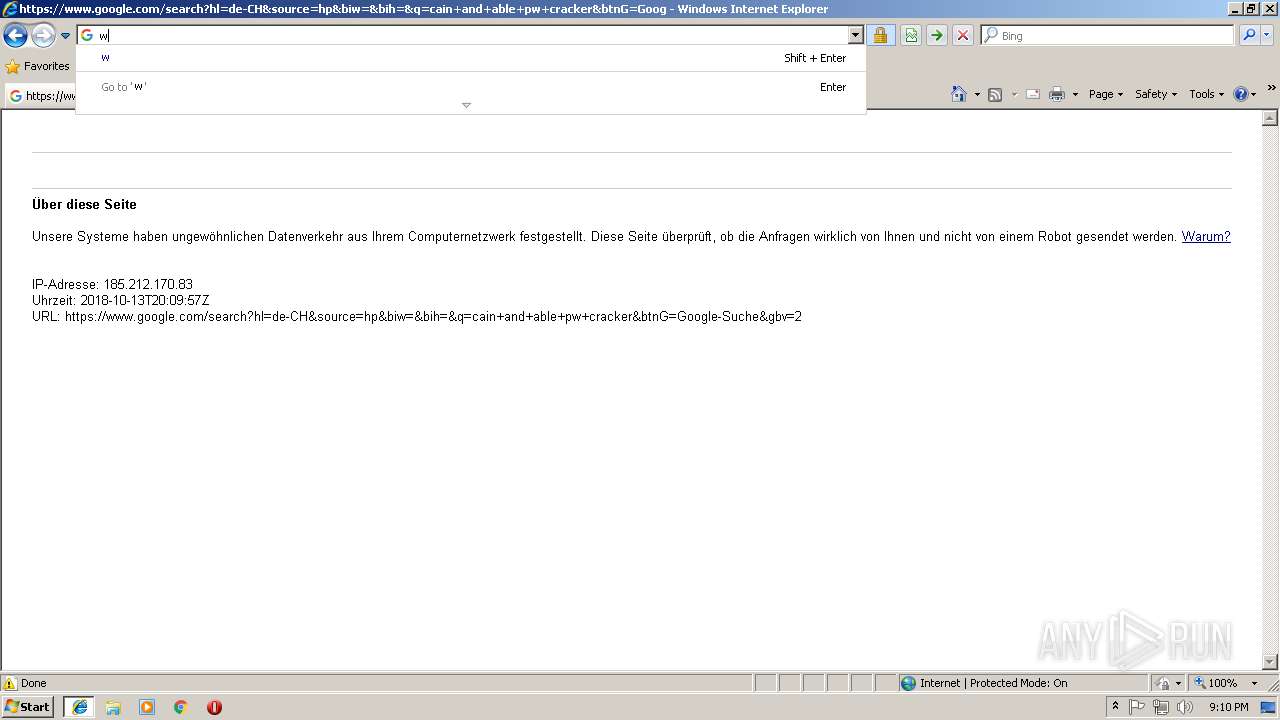Click the Bing search magnifier button
The width and height of the screenshot is (1280, 720).
click(1249, 35)
